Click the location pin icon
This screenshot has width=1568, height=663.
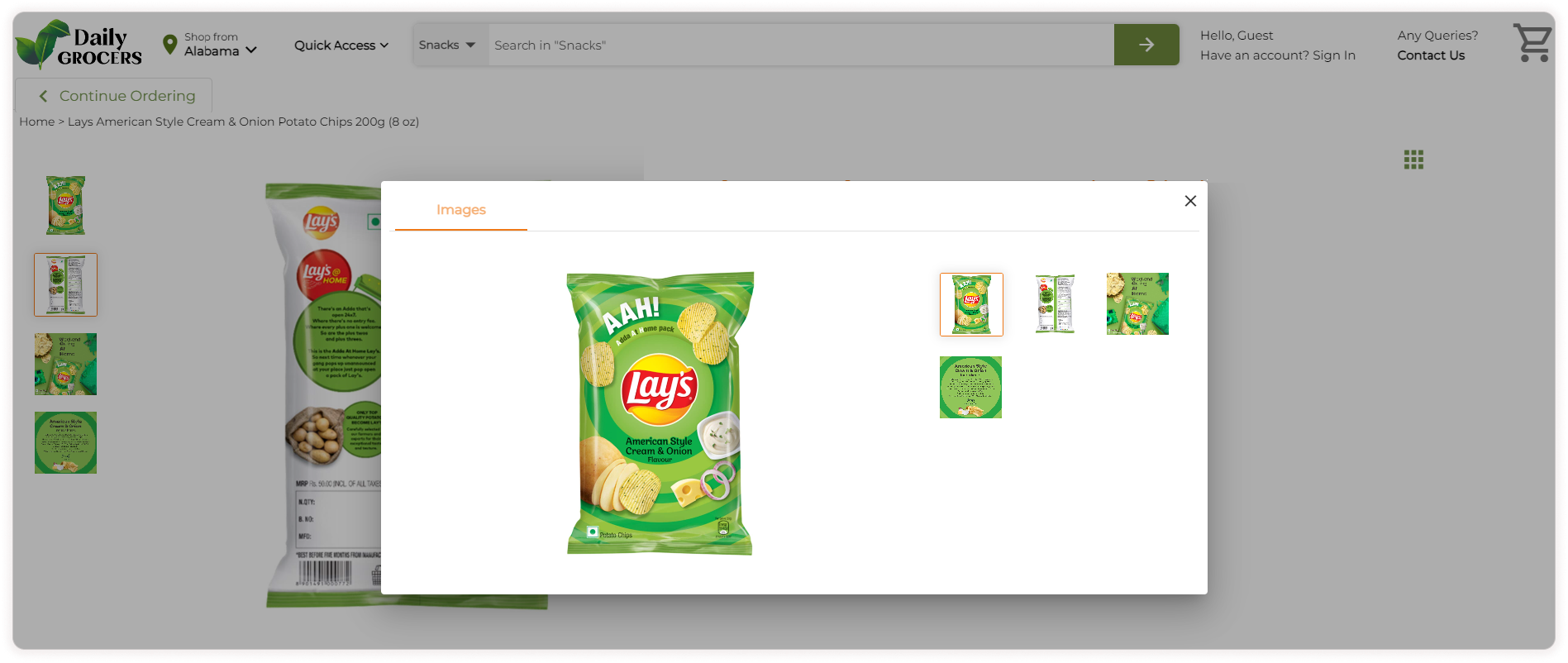[x=170, y=45]
